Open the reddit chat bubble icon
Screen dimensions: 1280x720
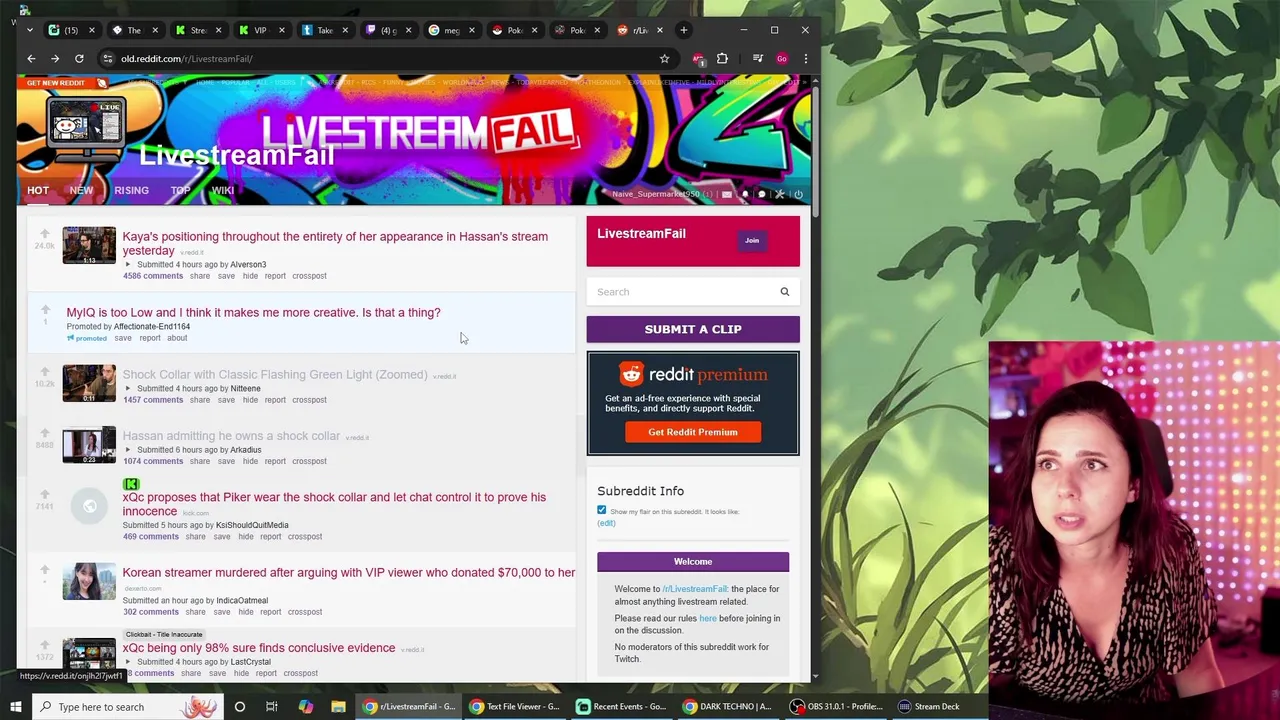[762, 194]
